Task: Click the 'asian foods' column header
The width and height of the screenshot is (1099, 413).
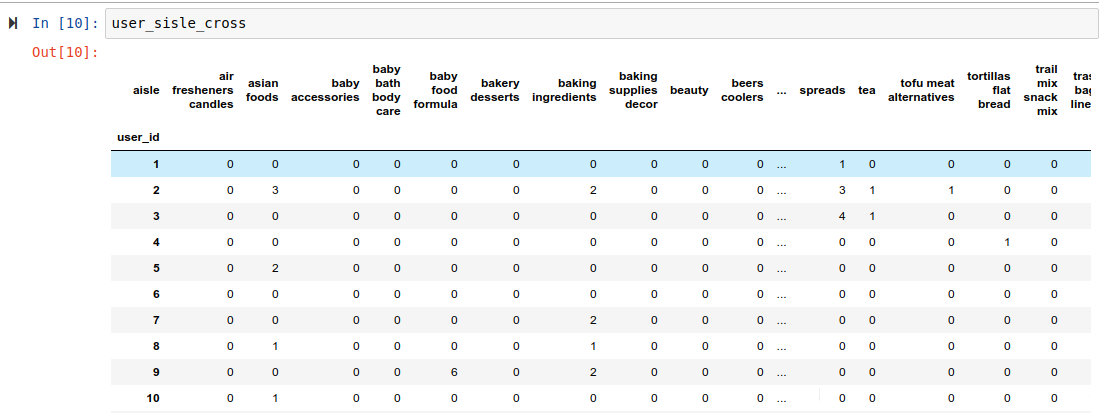Action: pyautogui.click(x=263, y=90)
